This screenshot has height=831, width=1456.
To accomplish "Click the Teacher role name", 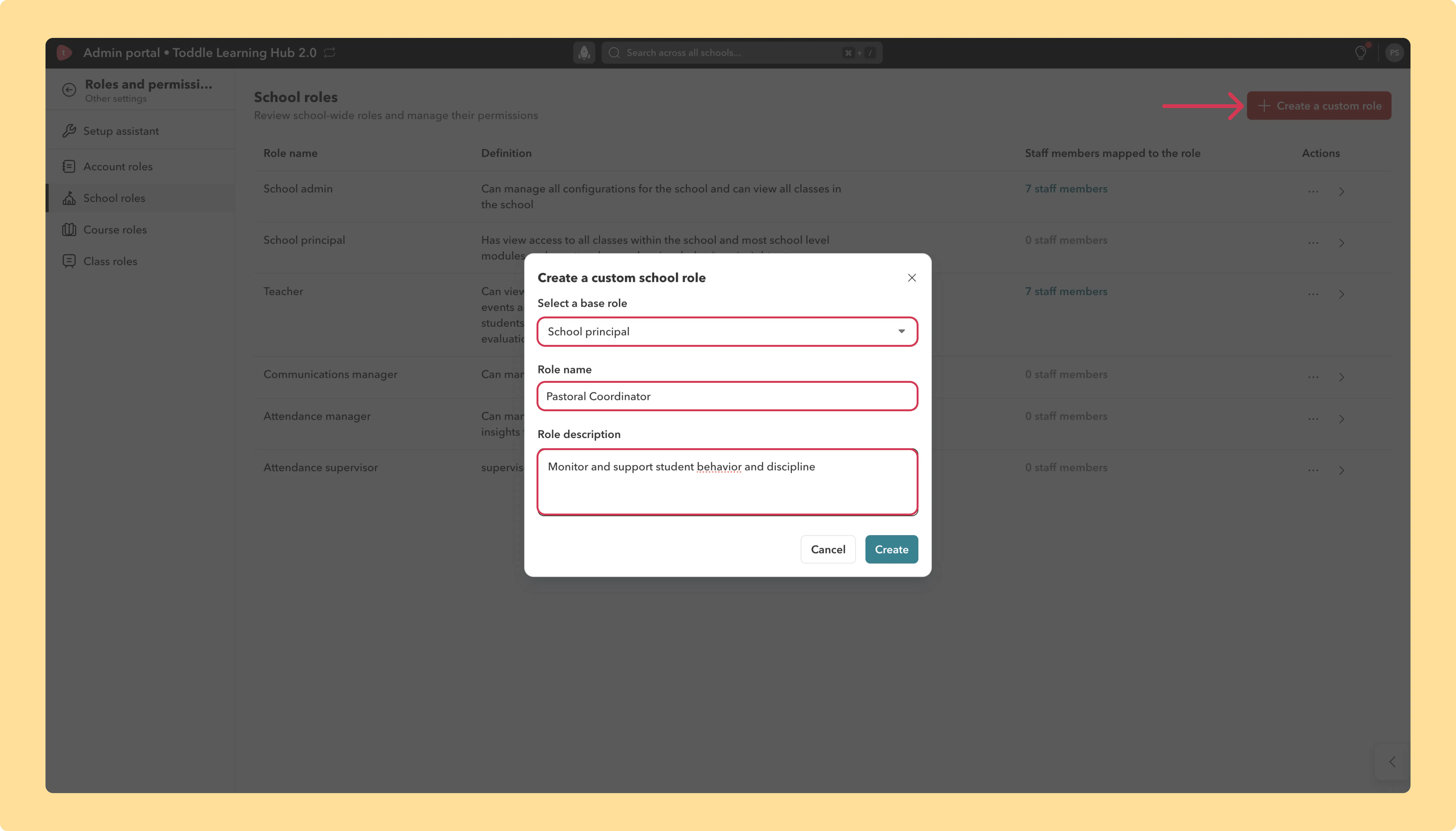I will tap(283, 291).
